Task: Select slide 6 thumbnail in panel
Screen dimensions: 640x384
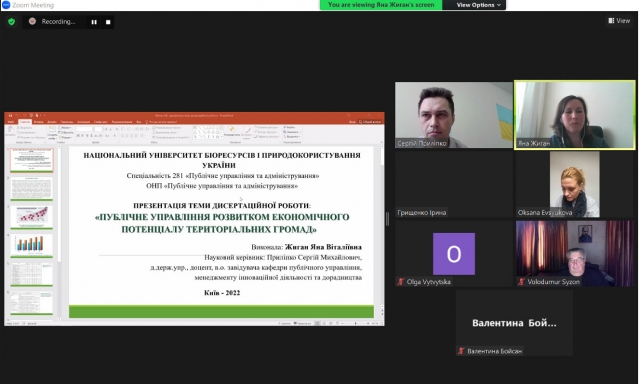Action: point(31,302)
